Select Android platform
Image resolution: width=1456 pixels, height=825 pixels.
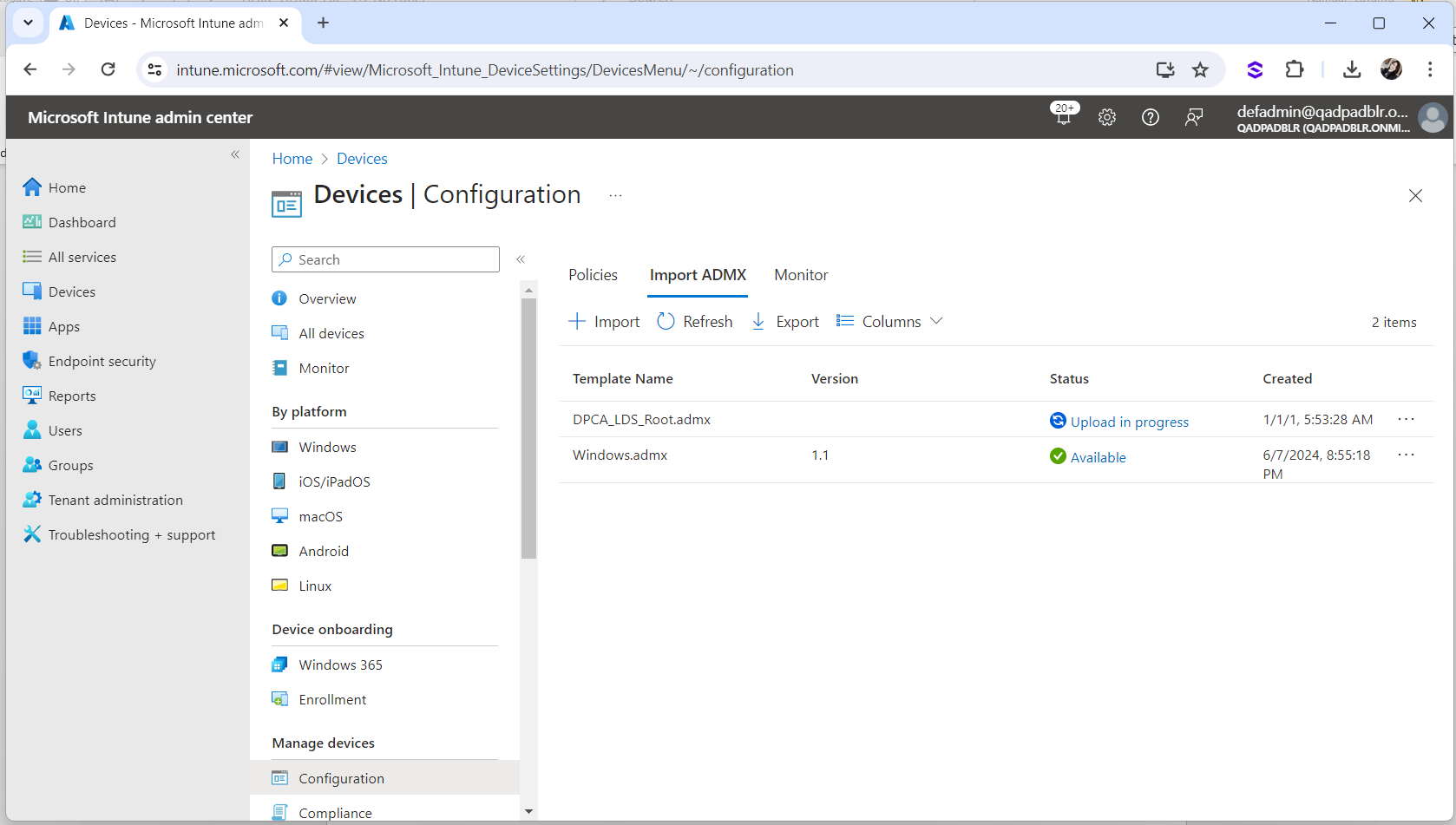point(324,551)
